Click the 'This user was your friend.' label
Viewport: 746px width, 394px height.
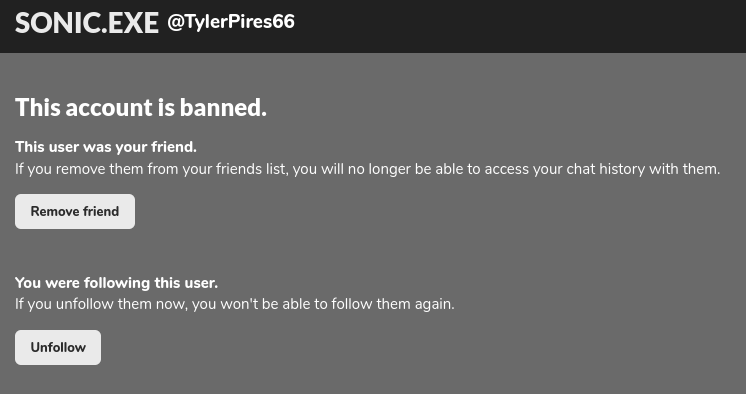tap(106, 147)
